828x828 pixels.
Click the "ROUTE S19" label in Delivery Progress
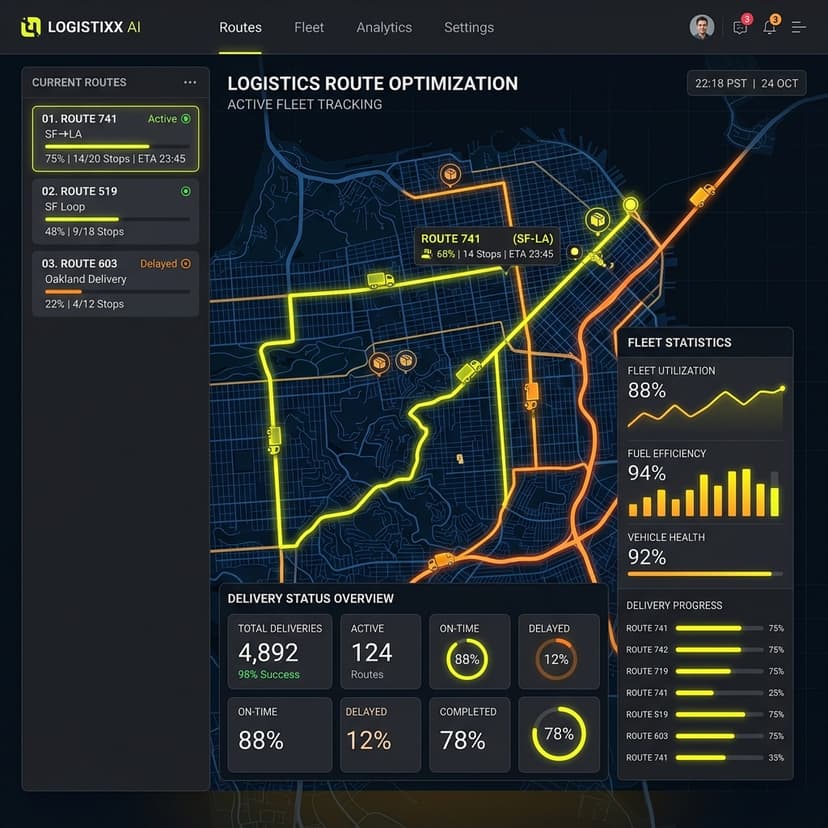point(647,714)
